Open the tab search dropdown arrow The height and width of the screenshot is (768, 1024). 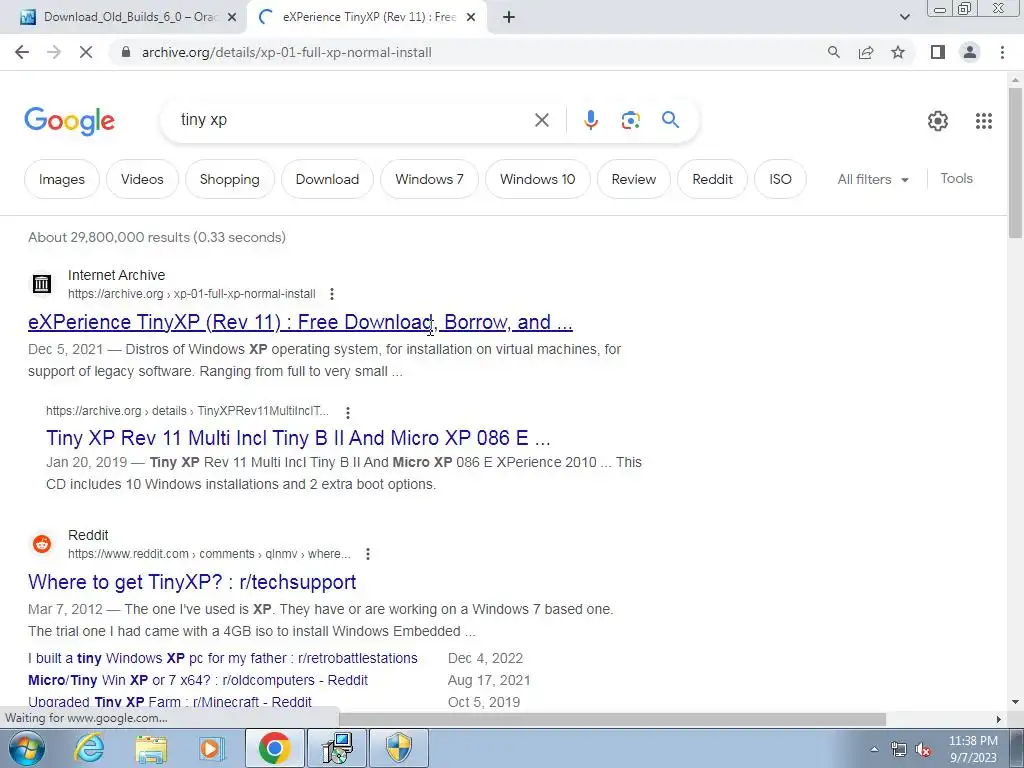[904, 18]
